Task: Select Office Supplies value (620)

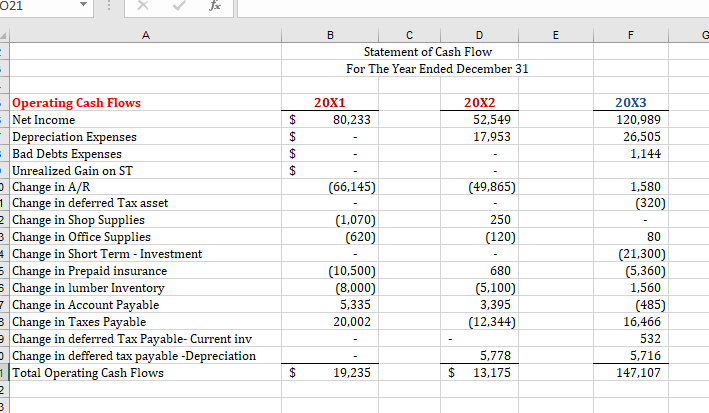Action: pyautogui.click(x=330, y=237)
